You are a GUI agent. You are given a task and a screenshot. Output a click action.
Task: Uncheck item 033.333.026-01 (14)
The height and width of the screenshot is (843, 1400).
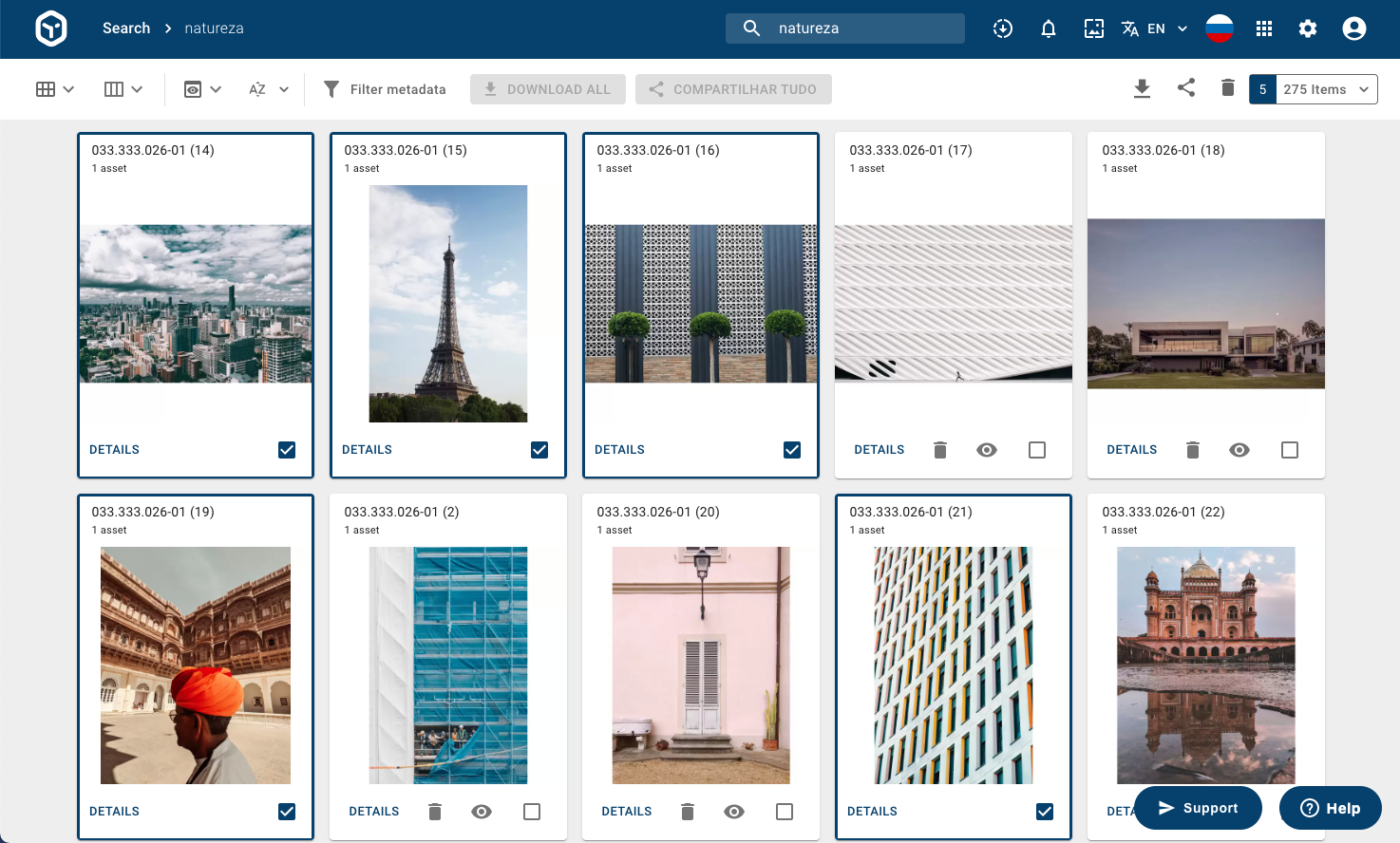coord(287,450)
